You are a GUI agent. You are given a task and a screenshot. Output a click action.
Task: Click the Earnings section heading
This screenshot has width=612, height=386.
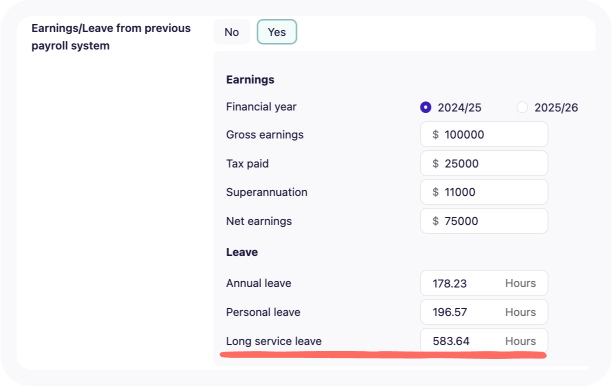[x=250, y=80]
